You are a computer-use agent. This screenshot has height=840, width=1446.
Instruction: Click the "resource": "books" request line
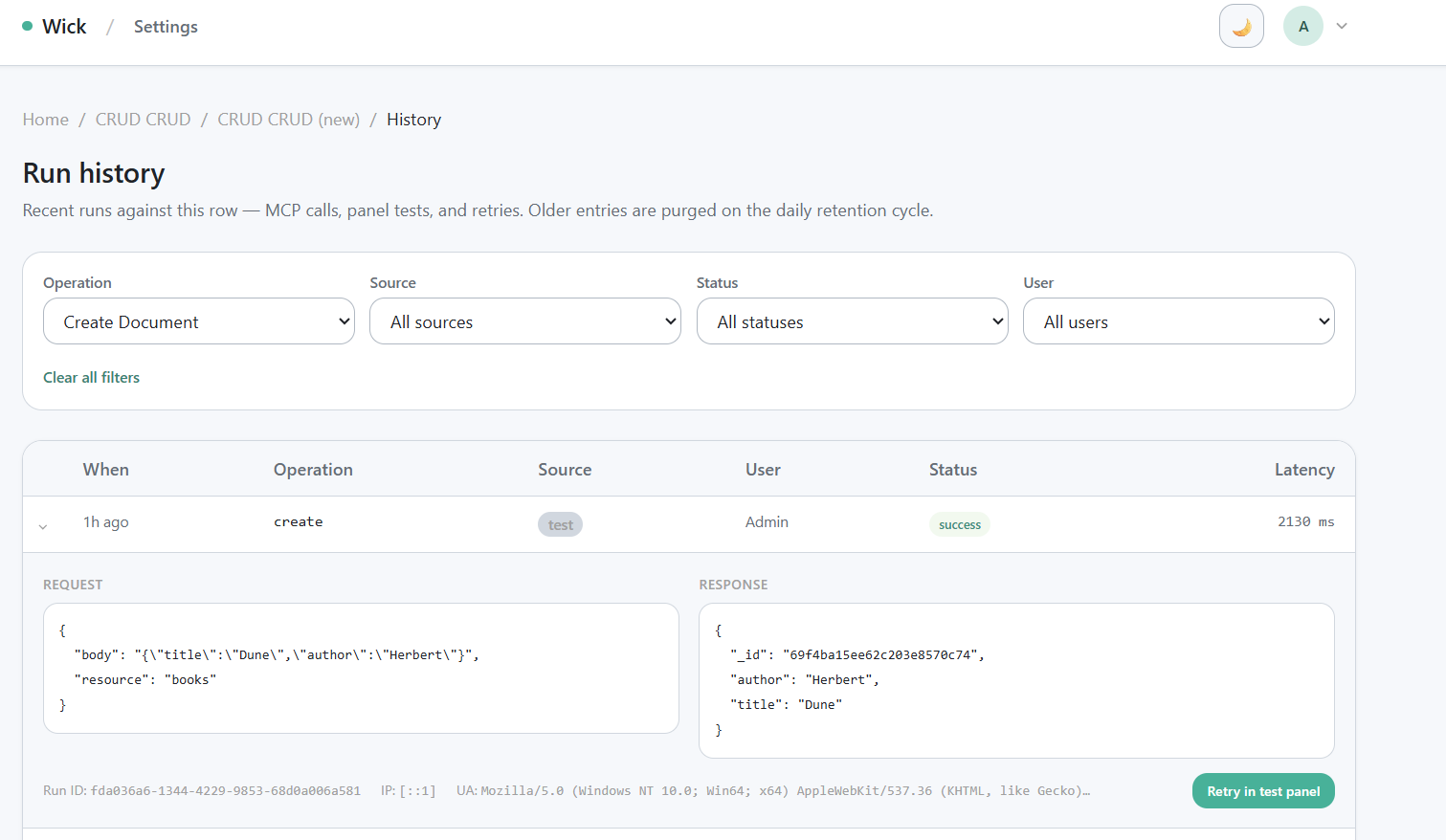pos(145,680)
